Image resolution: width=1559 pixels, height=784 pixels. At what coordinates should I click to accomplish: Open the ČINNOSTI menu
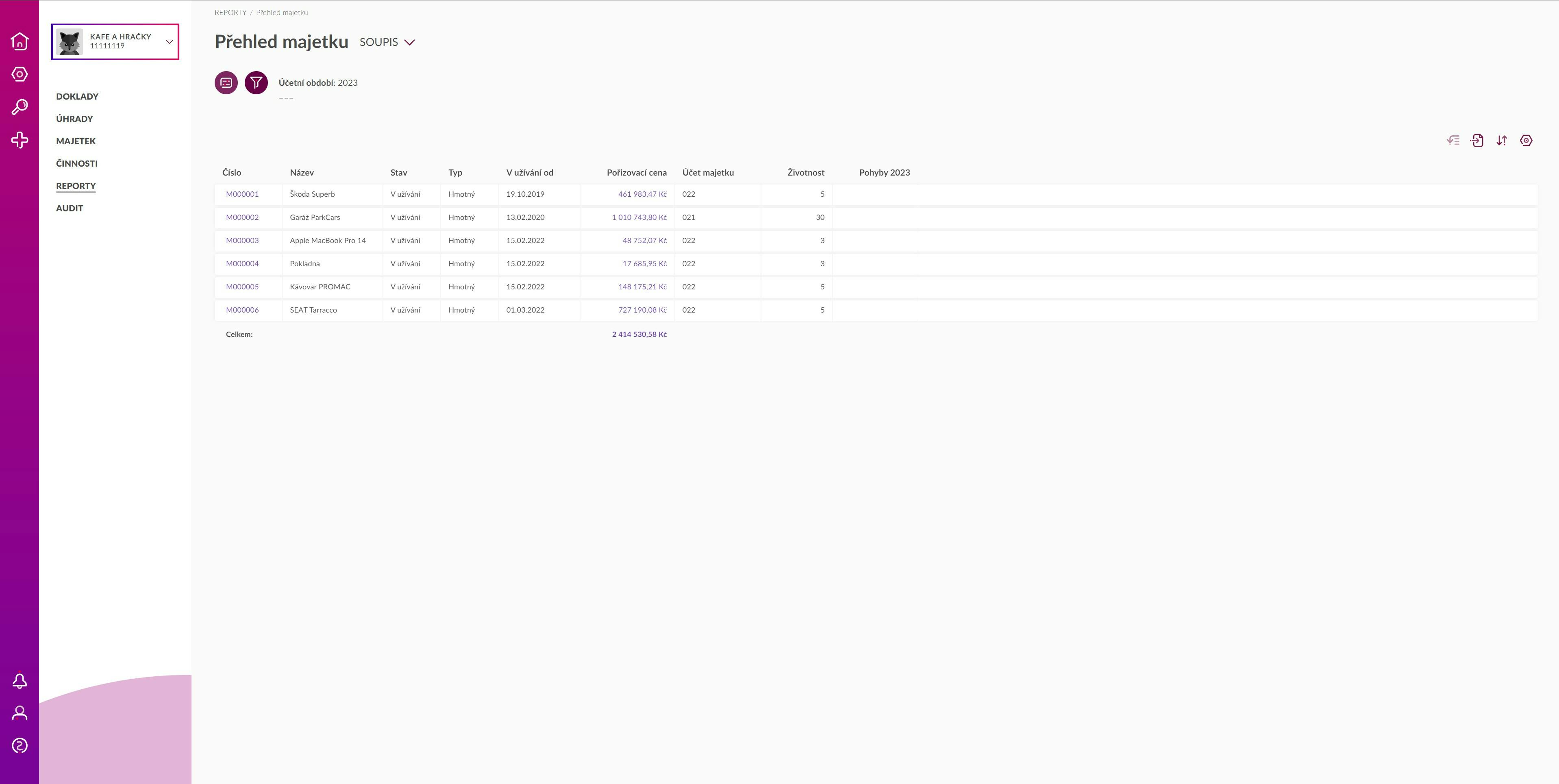click(77, 164)
